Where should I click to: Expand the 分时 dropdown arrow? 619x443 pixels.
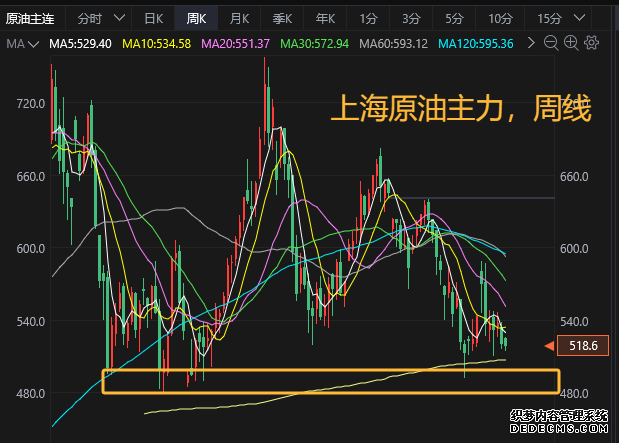point(119,17)
